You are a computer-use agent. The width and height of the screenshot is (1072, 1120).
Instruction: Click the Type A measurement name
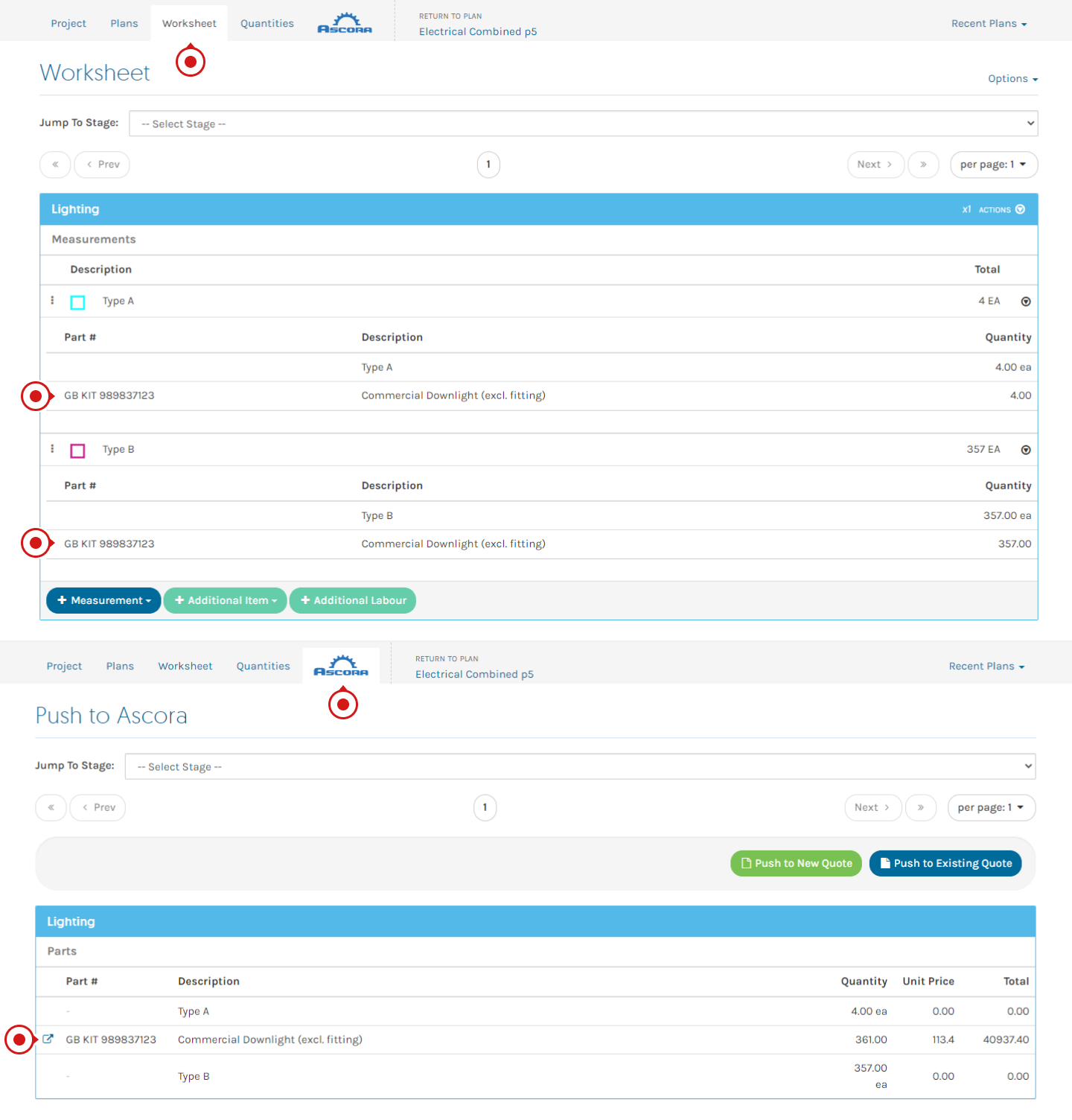tap(118, 301)
